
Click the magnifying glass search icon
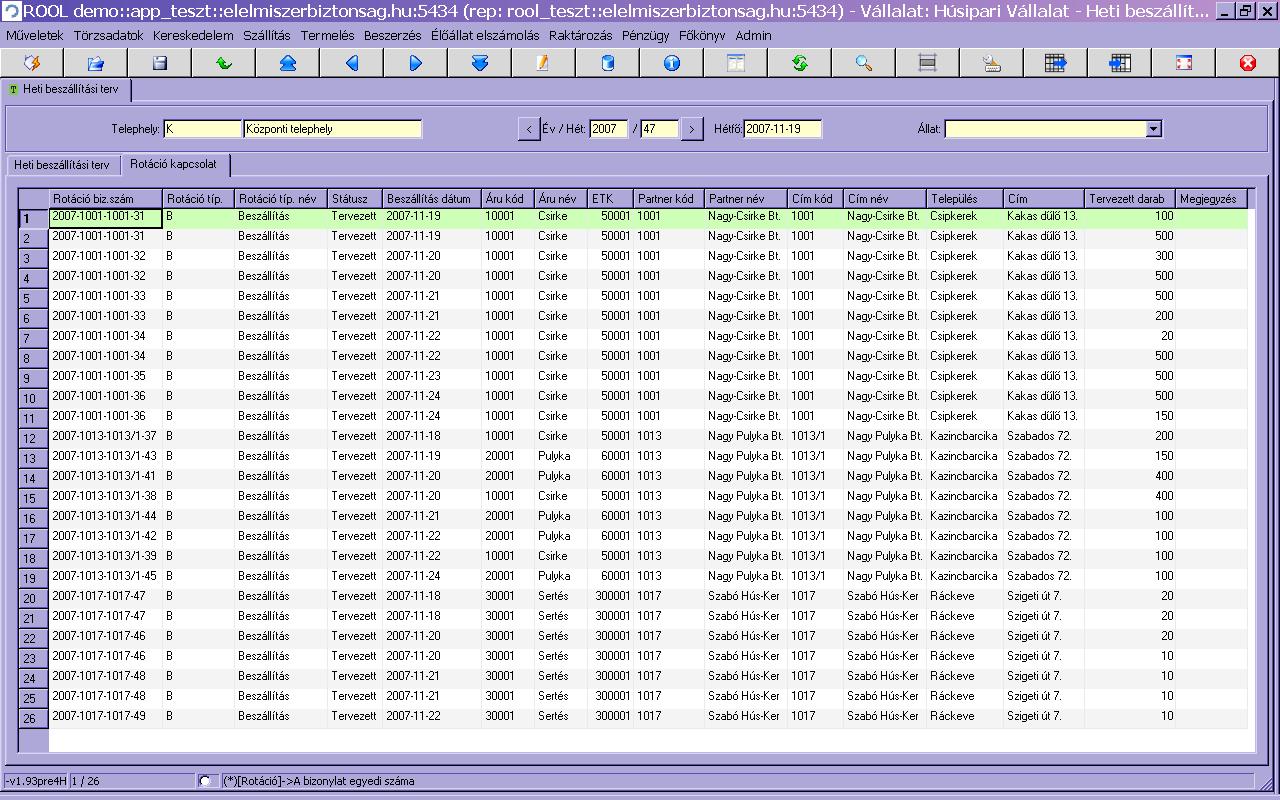point(864,63)
